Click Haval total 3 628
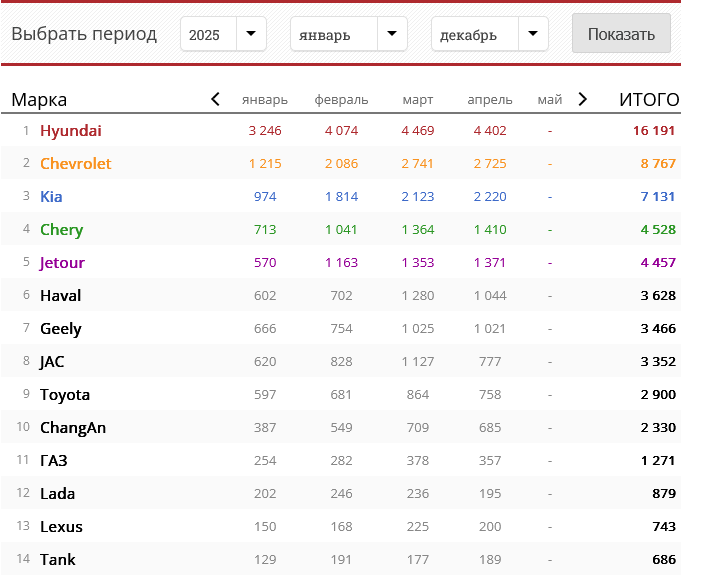 [x=658, y=296]
